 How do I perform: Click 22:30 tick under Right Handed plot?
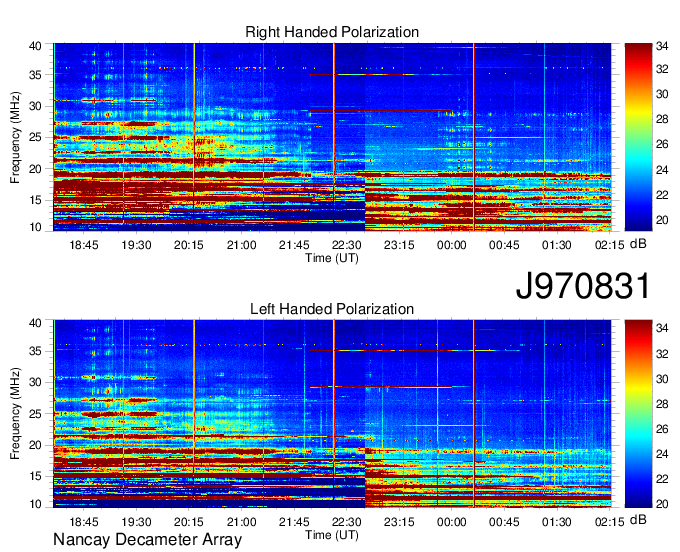pyautogui.click(x=347, y=245)
